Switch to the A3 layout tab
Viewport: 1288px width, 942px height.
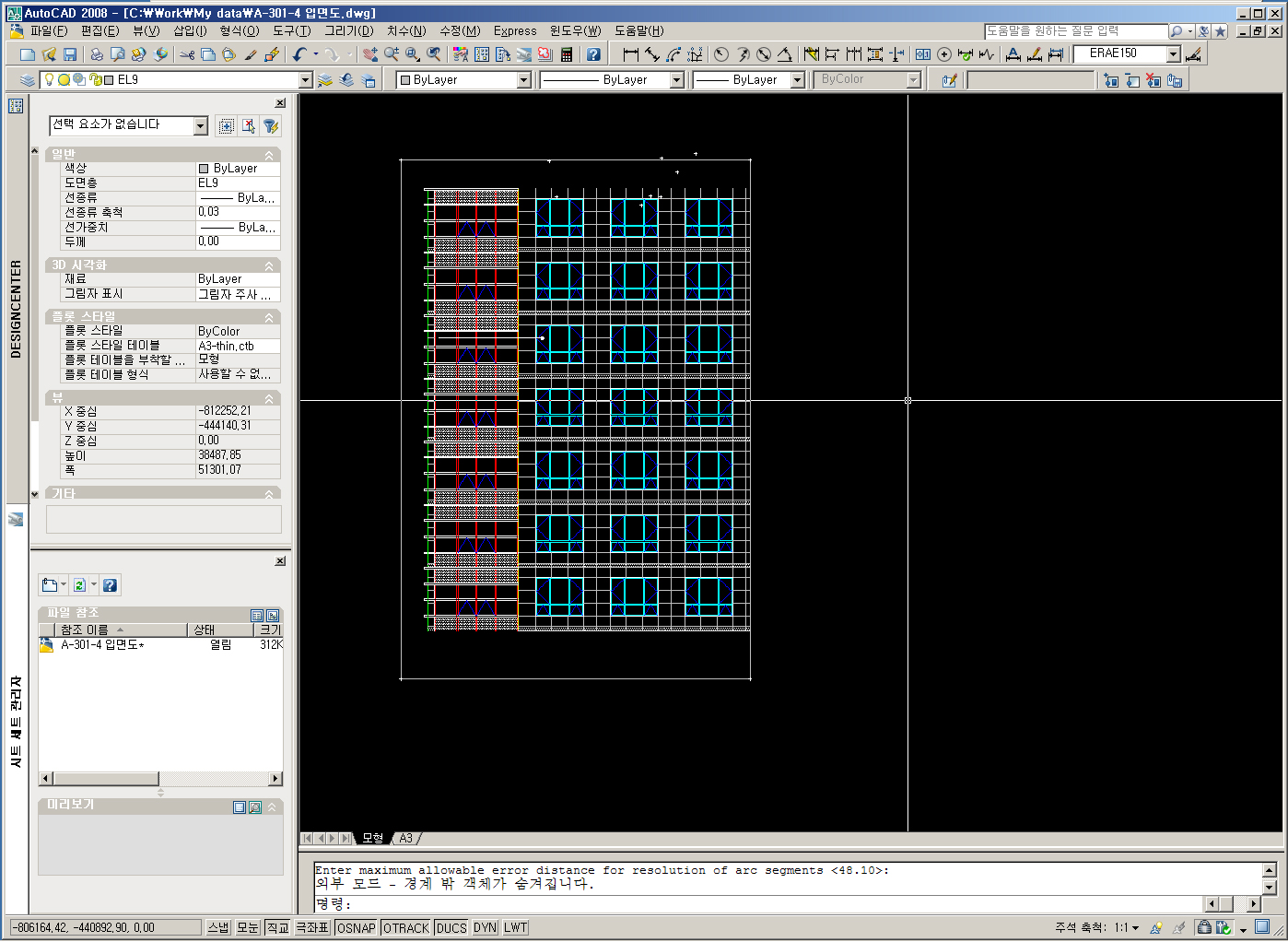tap(405, 838)
